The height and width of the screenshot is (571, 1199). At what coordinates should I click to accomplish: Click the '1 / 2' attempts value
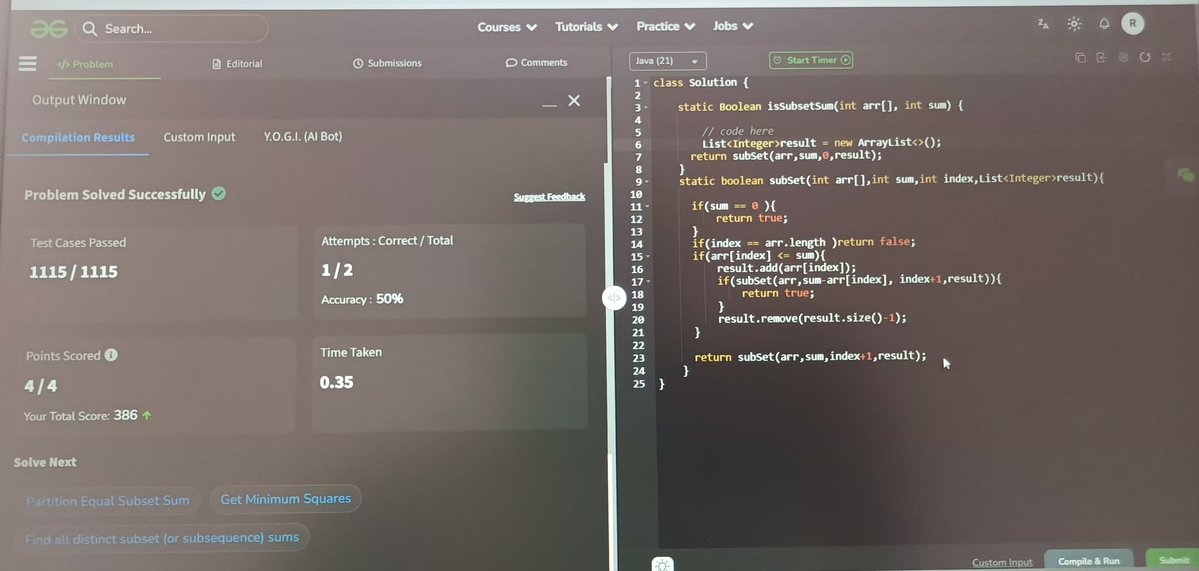(x=337, y=270)
